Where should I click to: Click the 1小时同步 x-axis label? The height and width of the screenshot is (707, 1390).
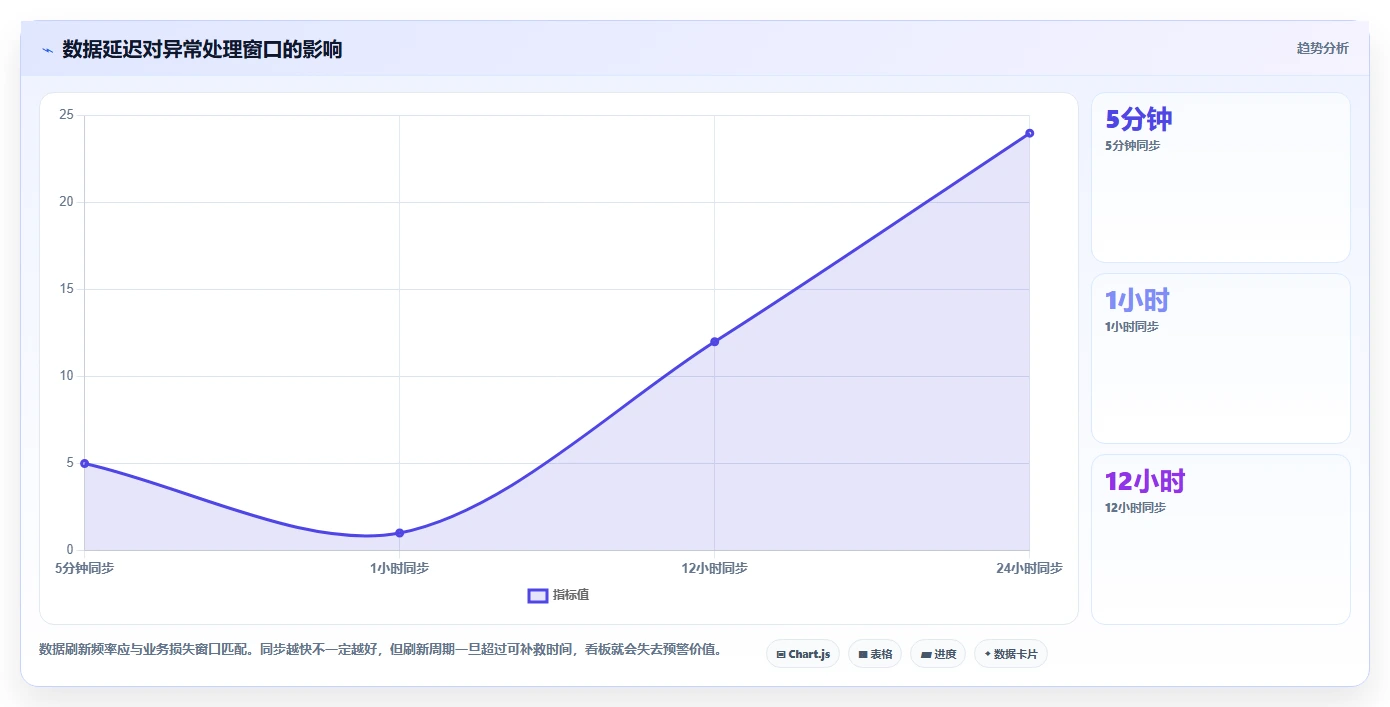tap(400, 568)
